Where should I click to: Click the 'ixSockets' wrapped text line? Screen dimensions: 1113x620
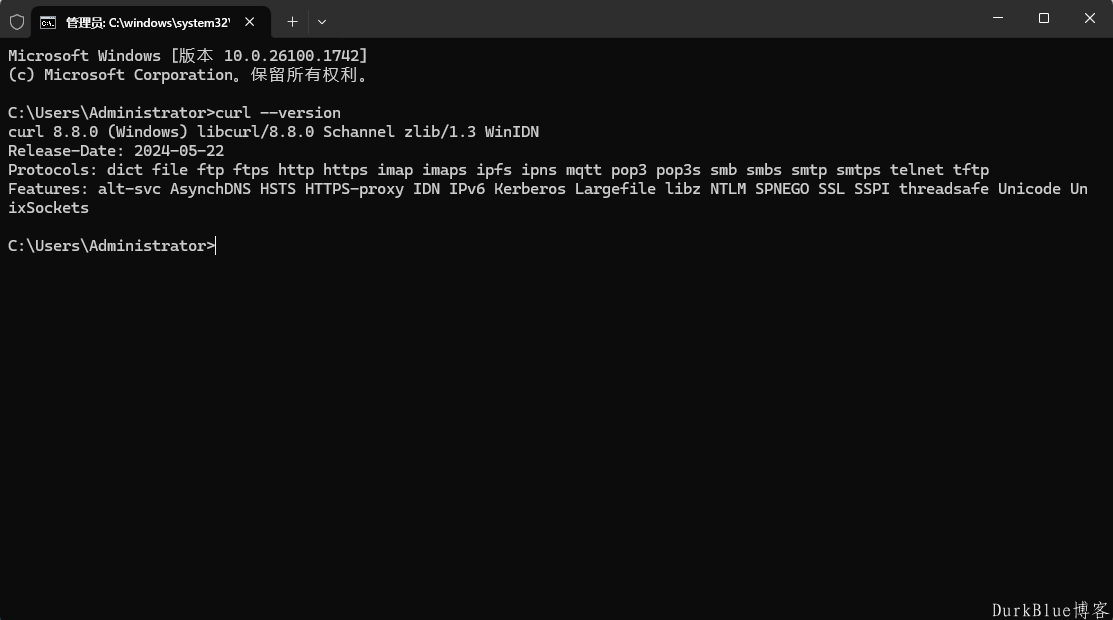pyautogui.click(x=48, y=208)
